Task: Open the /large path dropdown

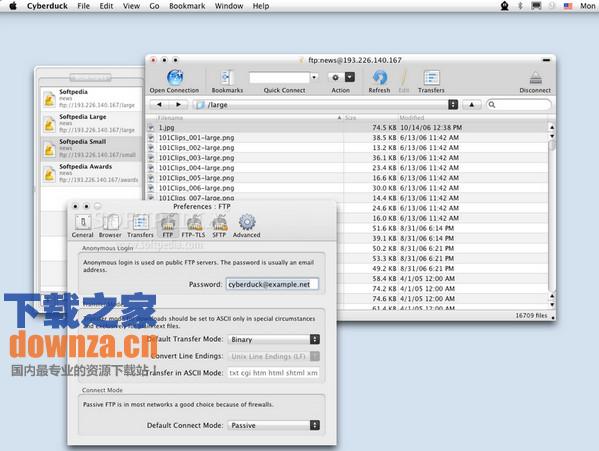Action: pos(453,105)
